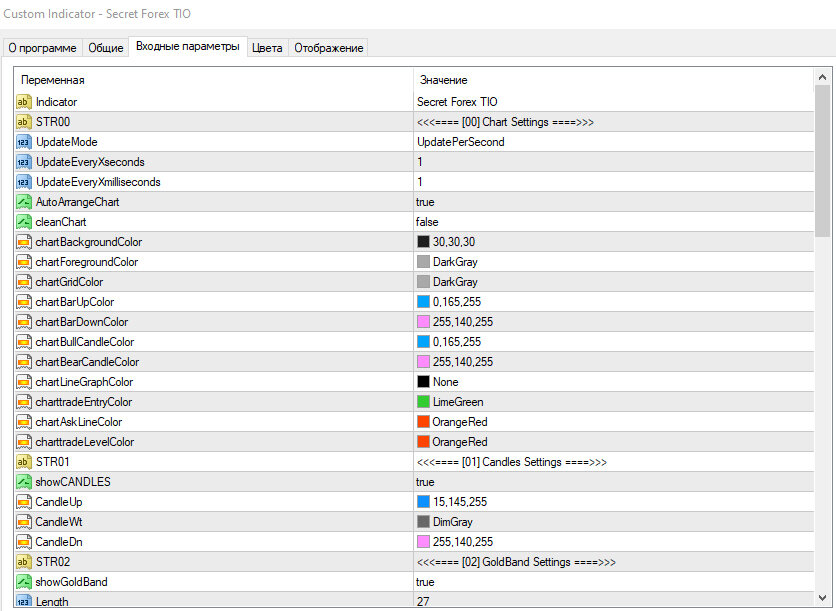Click the 0,165,255 swatch for chartBullCandleColor

pos(423,342)
